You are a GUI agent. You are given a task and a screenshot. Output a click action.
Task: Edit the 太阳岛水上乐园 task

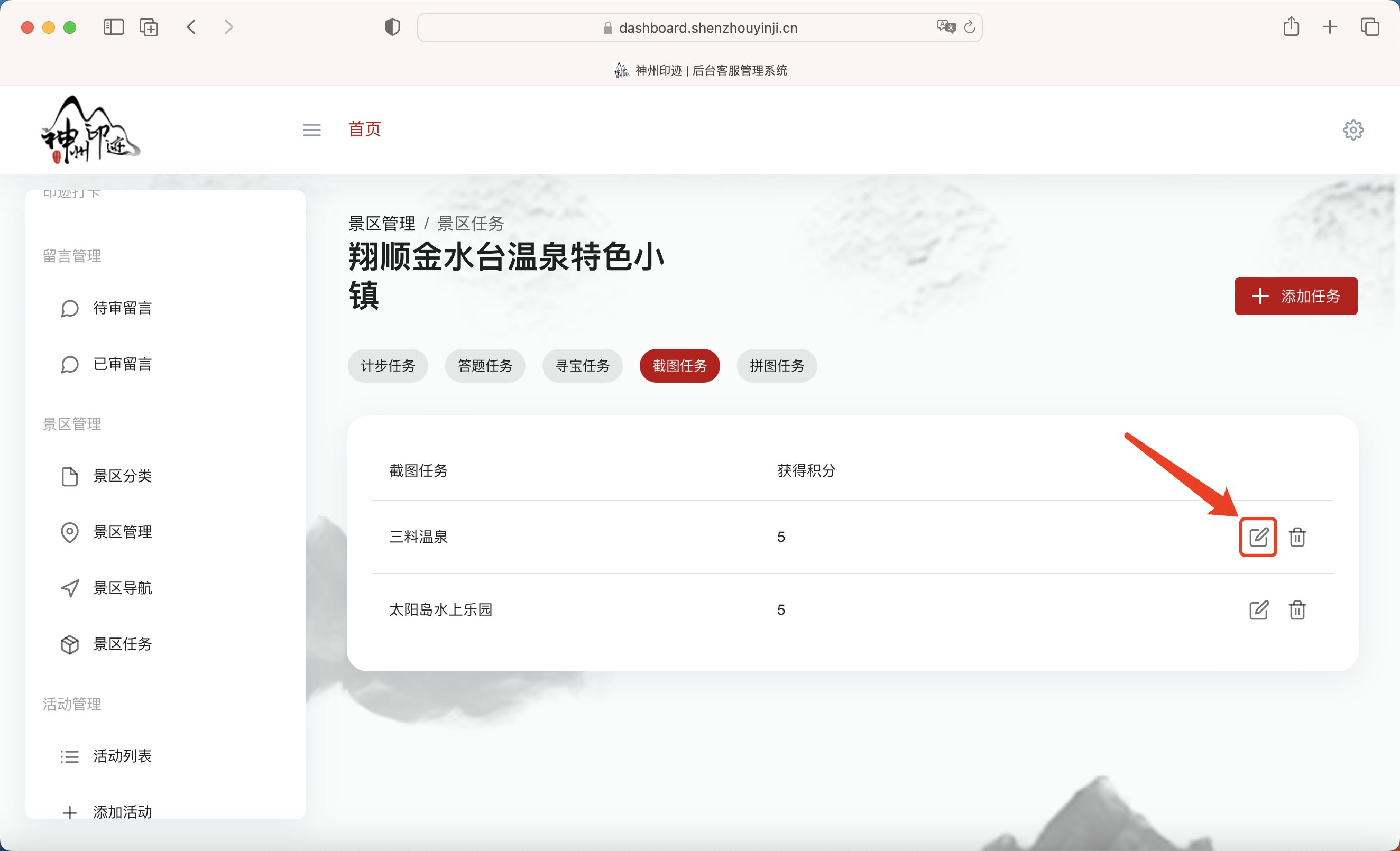[1258, 609]
